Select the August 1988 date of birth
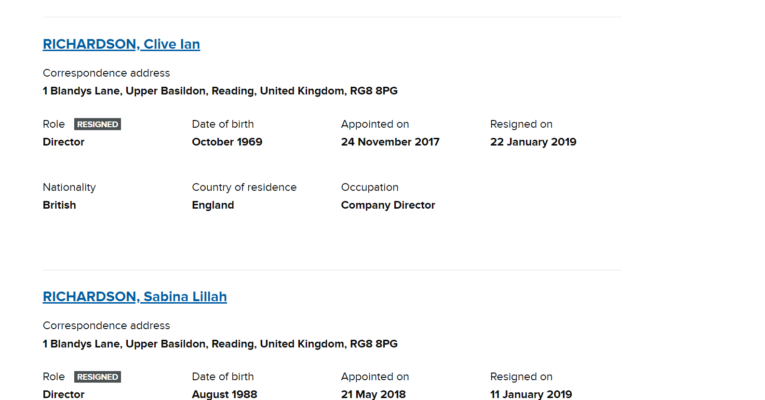This screenshot has height=400, width=765. 224,394
